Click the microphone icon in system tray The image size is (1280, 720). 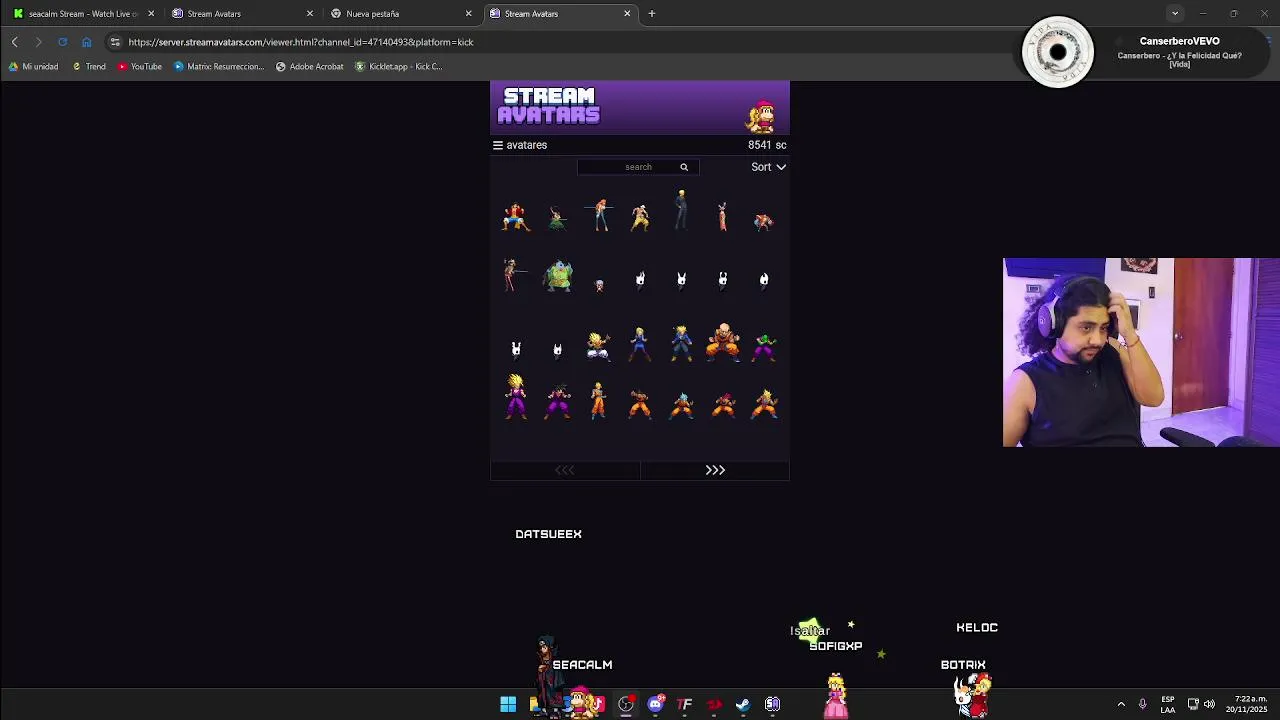[x=1142, y=704]
